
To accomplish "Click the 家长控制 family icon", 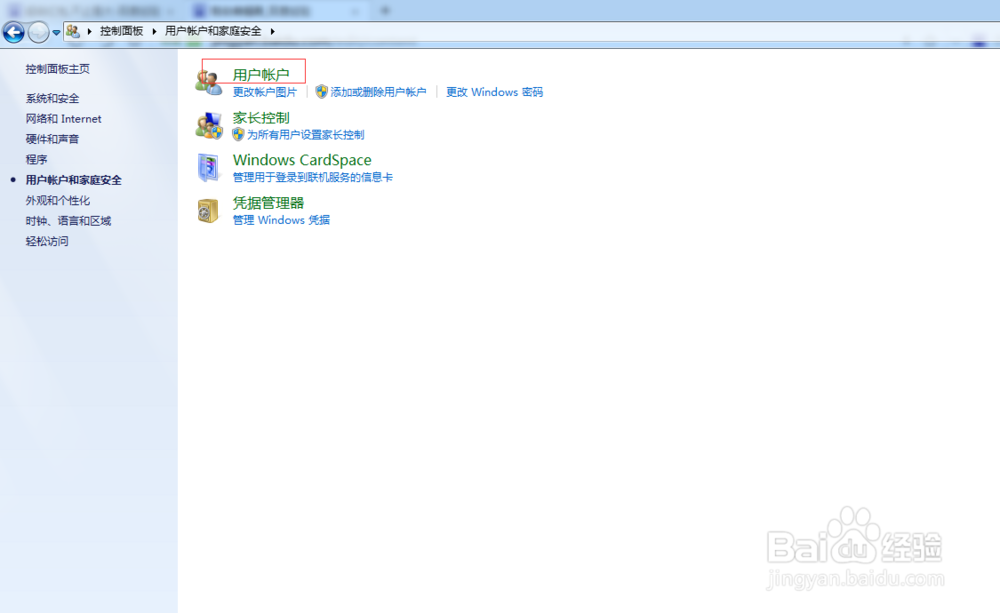I will (209, 126).
